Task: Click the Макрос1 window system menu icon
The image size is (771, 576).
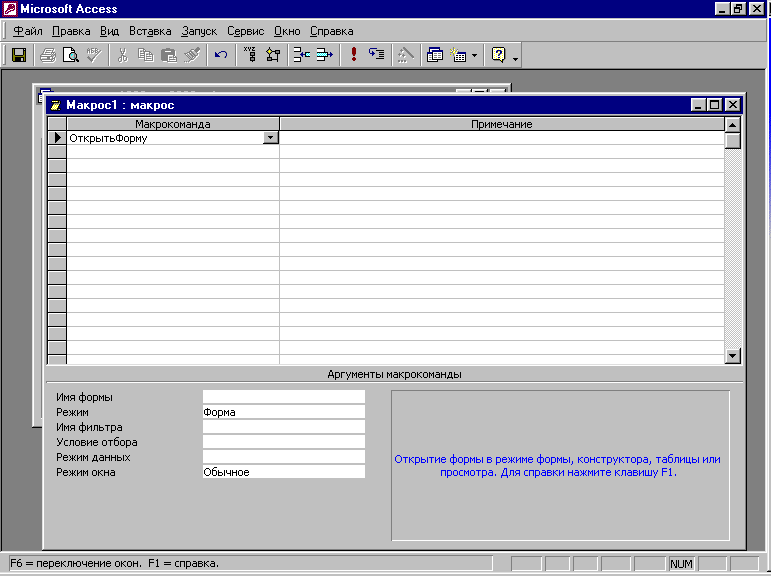Action: (x=56, y=105)
